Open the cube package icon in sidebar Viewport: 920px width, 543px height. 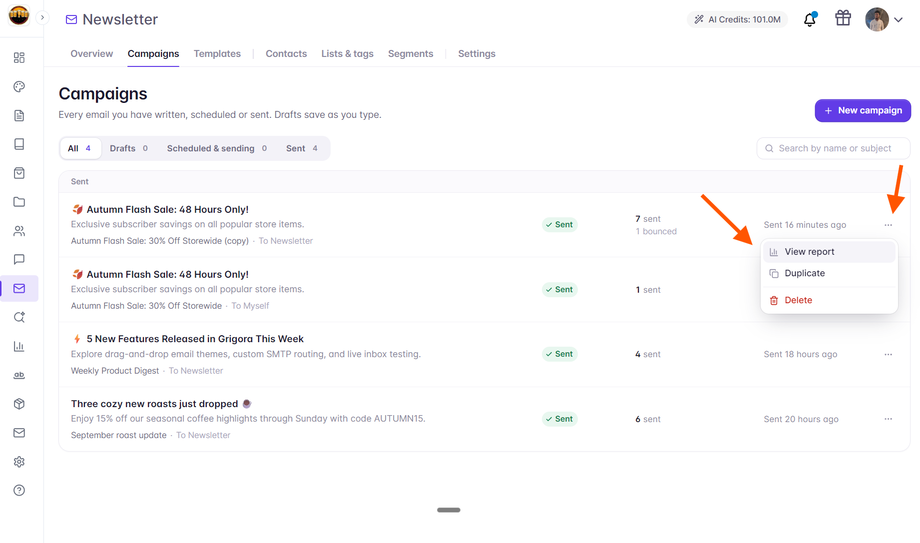click(x=19, y=404)
